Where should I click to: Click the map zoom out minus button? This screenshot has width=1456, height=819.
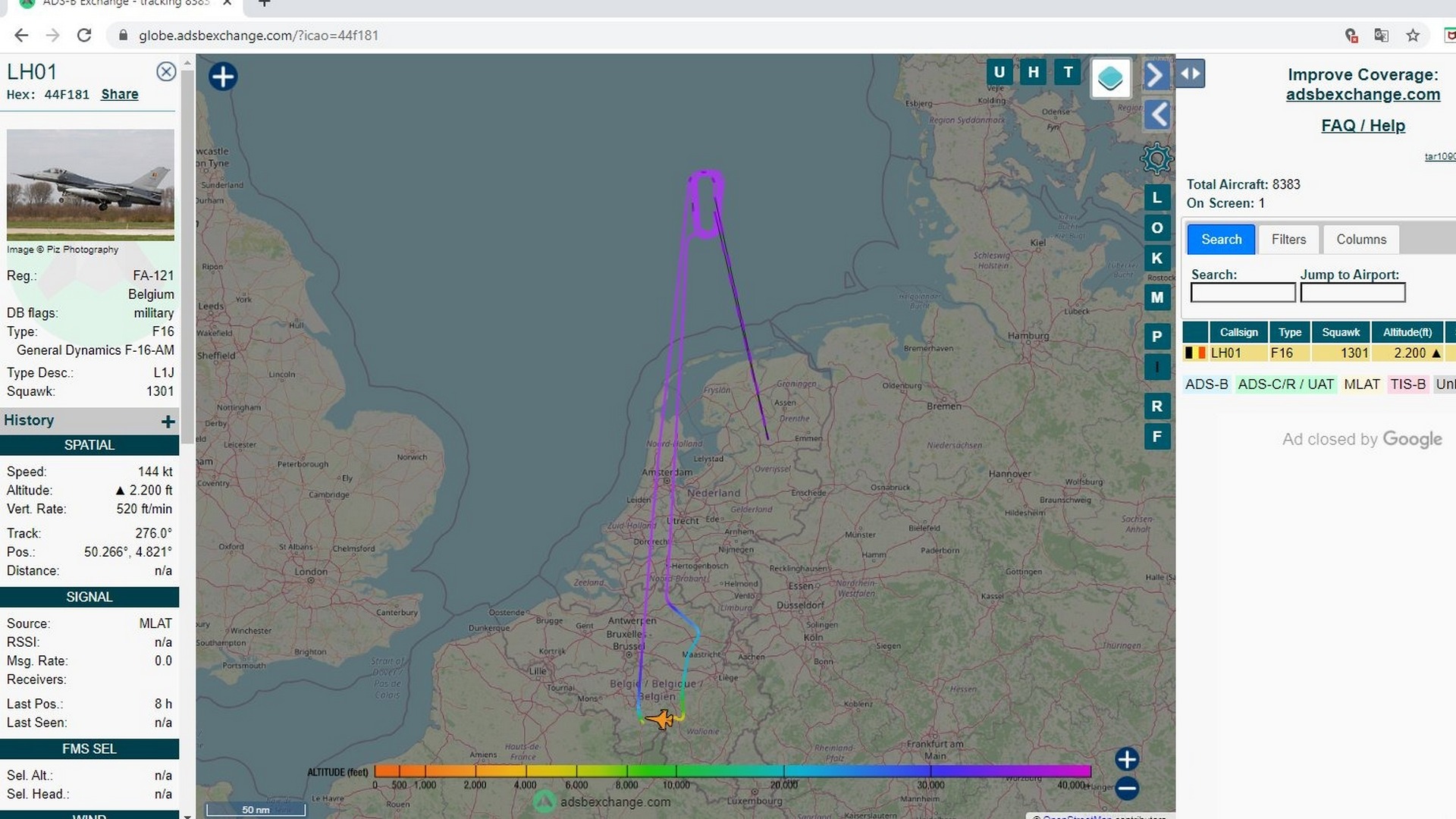1127,789
